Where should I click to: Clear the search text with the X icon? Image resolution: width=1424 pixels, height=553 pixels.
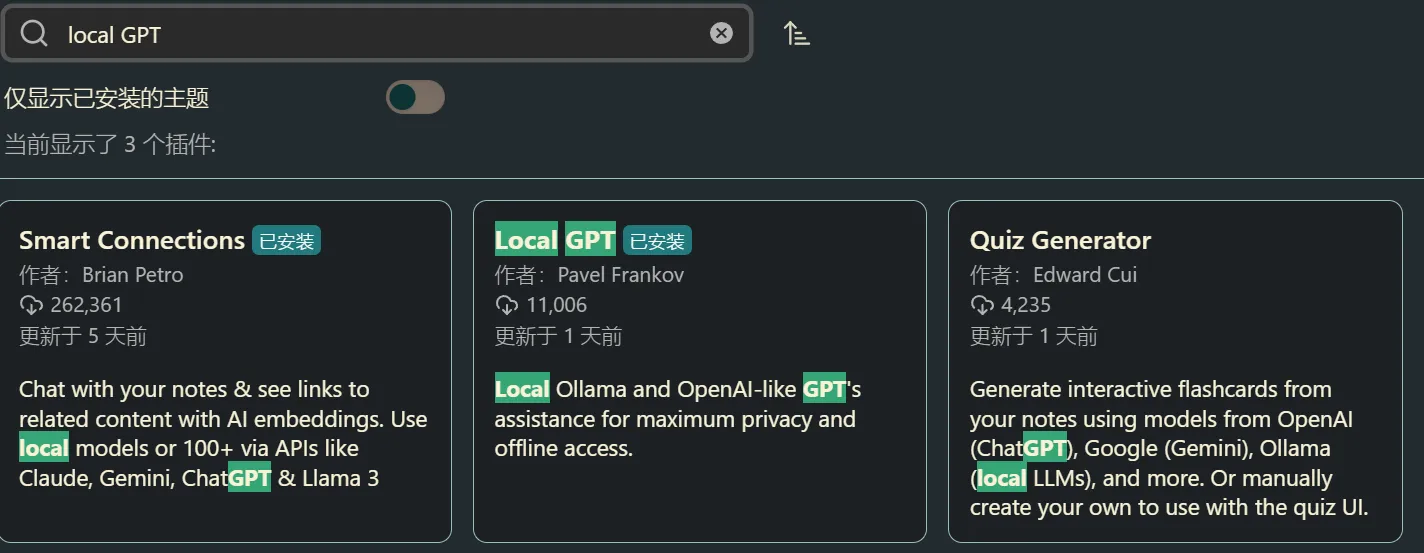tap(721, 34)
